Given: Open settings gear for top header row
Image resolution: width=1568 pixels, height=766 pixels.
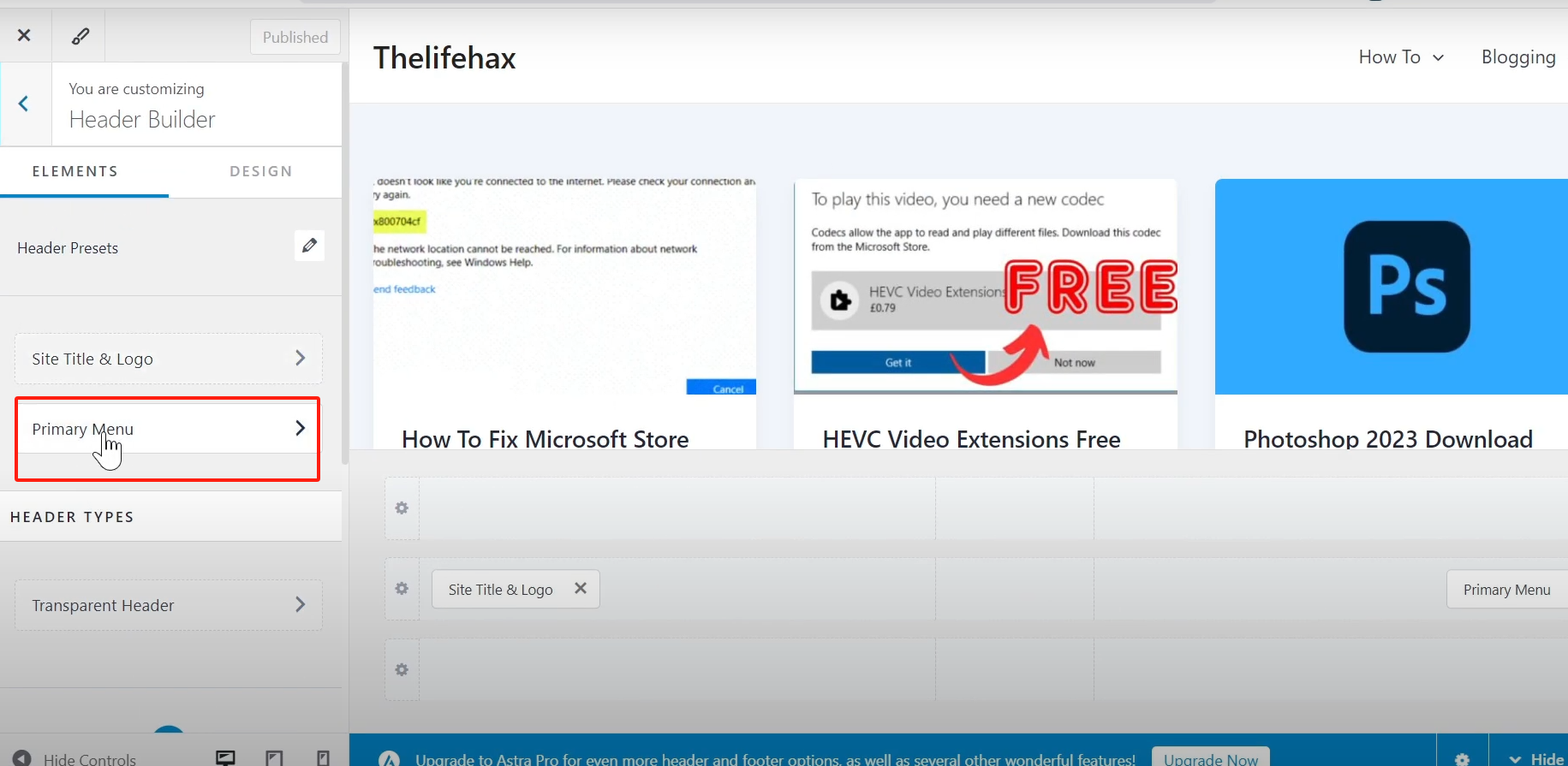Looking at the screenshot, I should coord(402,508).
